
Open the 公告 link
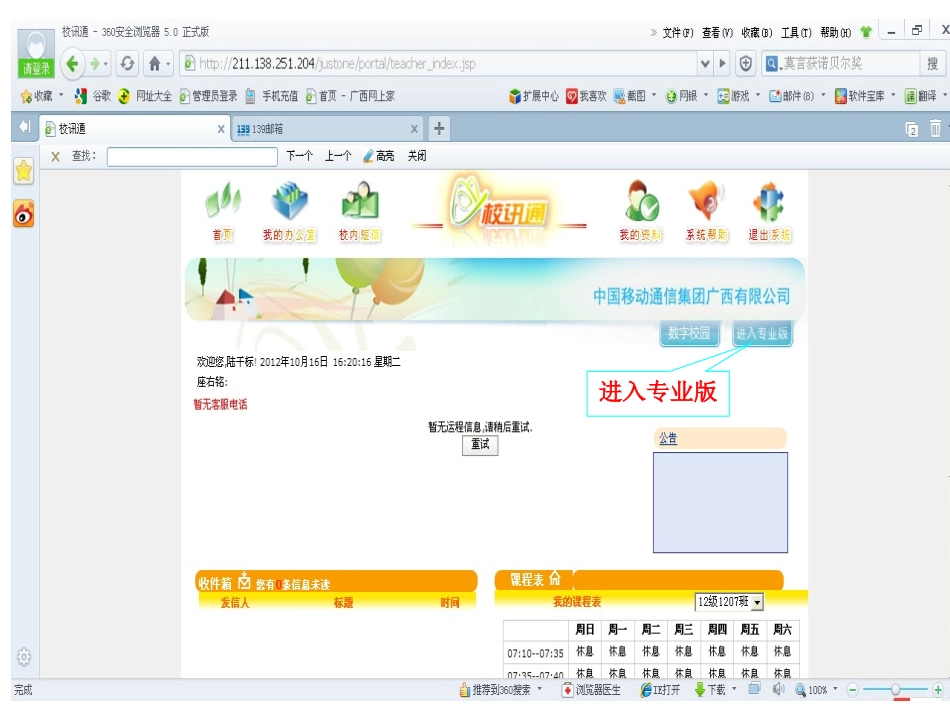(x=668, y=438)
